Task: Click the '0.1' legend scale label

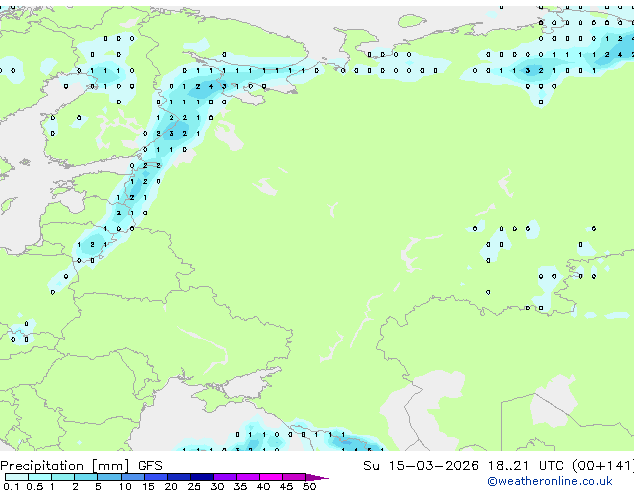Action: click(11, 486)
